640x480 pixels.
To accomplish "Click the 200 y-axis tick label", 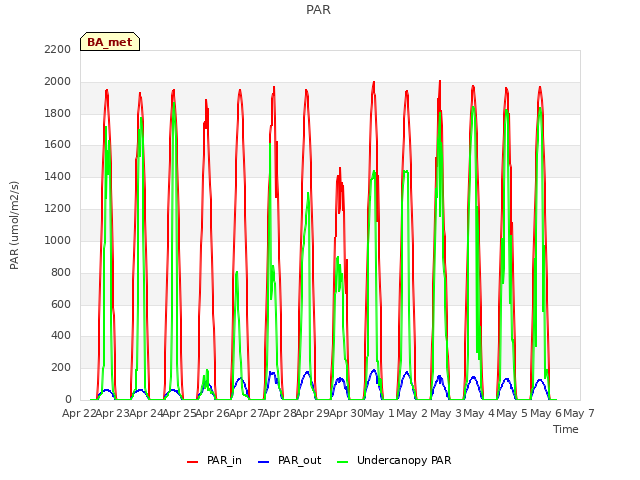I will click(x=61, y=368).
